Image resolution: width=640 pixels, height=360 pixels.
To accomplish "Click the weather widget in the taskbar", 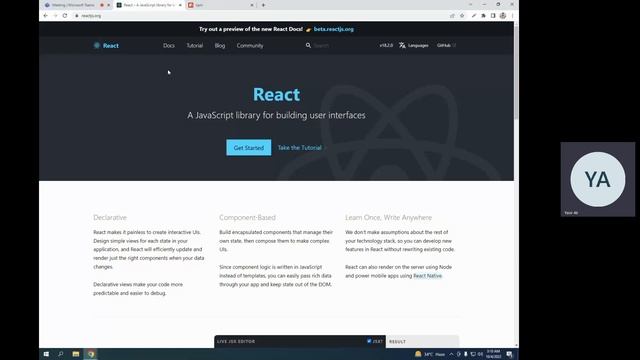I will click(430, 354).
